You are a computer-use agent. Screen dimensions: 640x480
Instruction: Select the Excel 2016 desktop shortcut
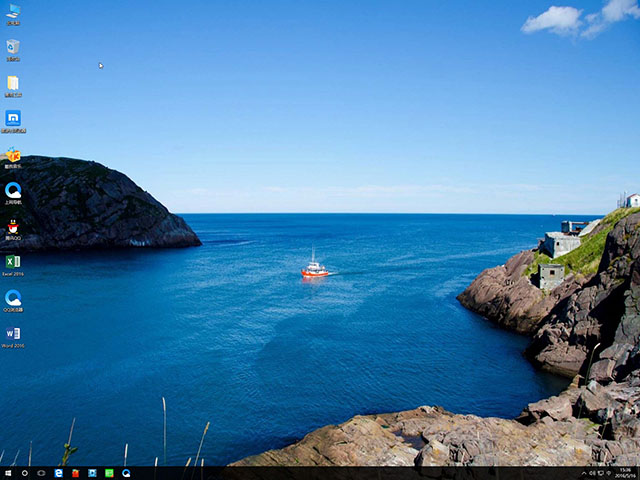point(13,262)
